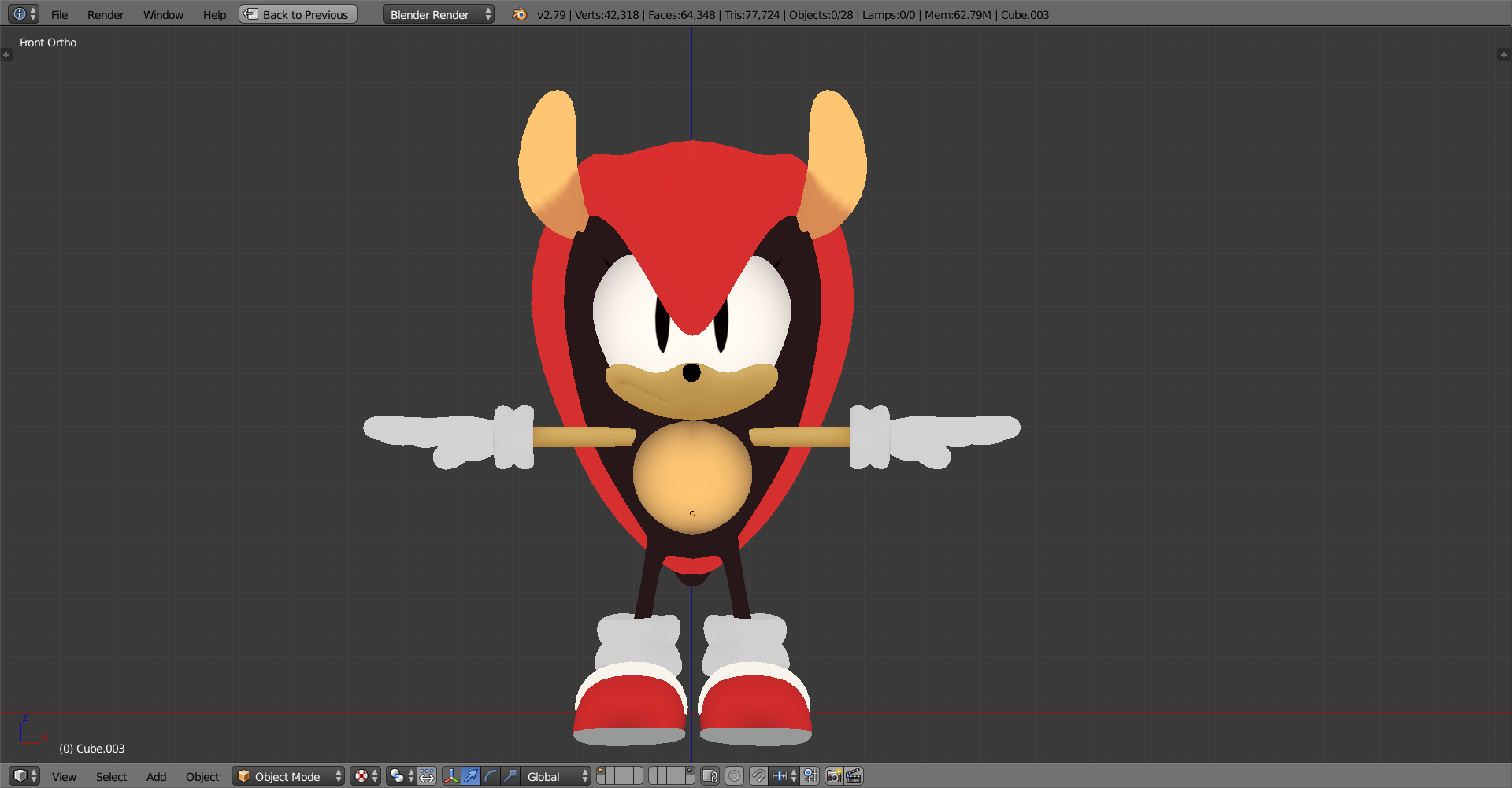Click the last layer button in the right layer grid
Viewport: 1512px width, 788px height.
(690, 781)
